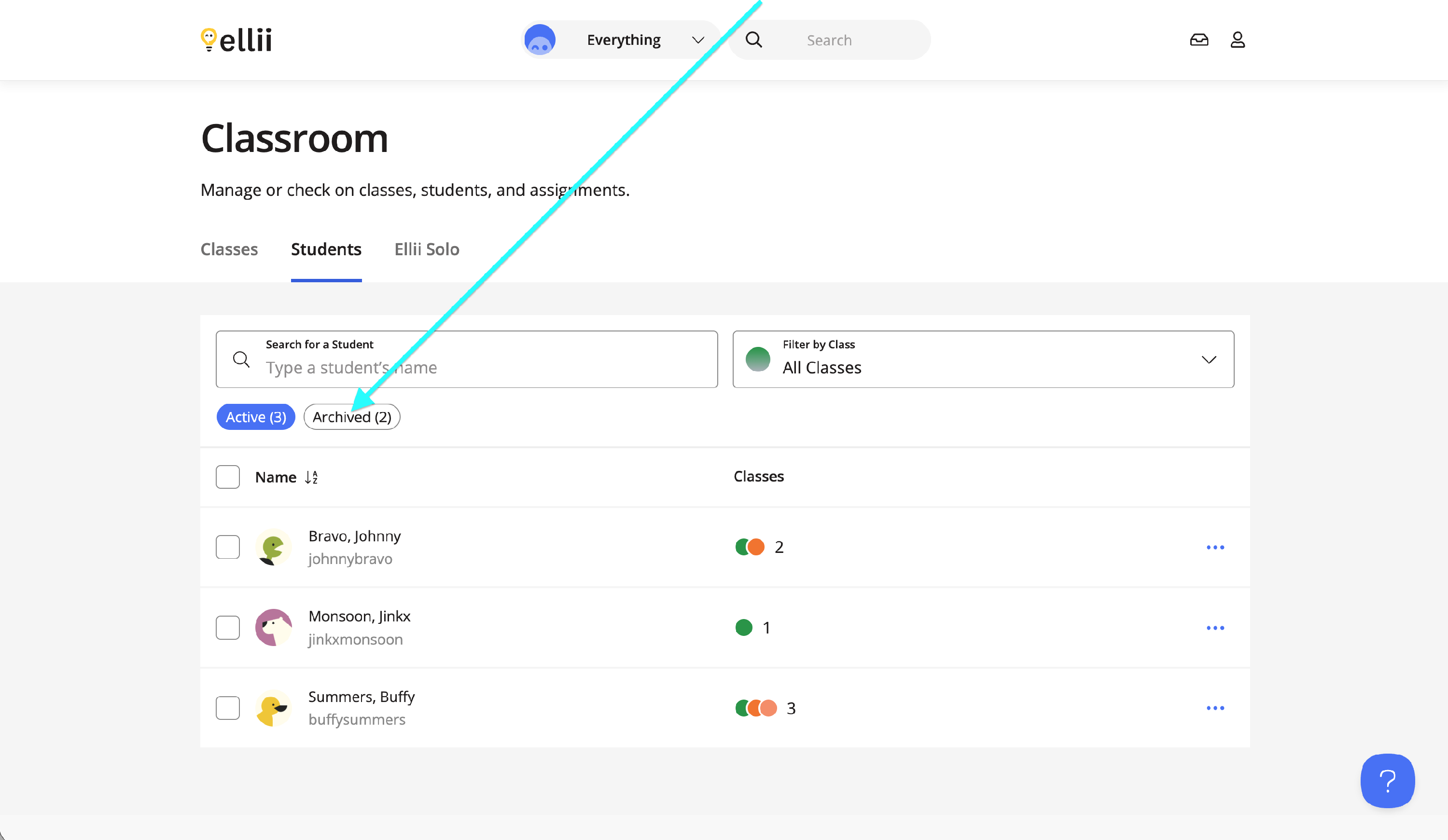Screen dimensions: 1448x840
Task: Open the inbox tray icon
Action: click(x=1198, y=40)
